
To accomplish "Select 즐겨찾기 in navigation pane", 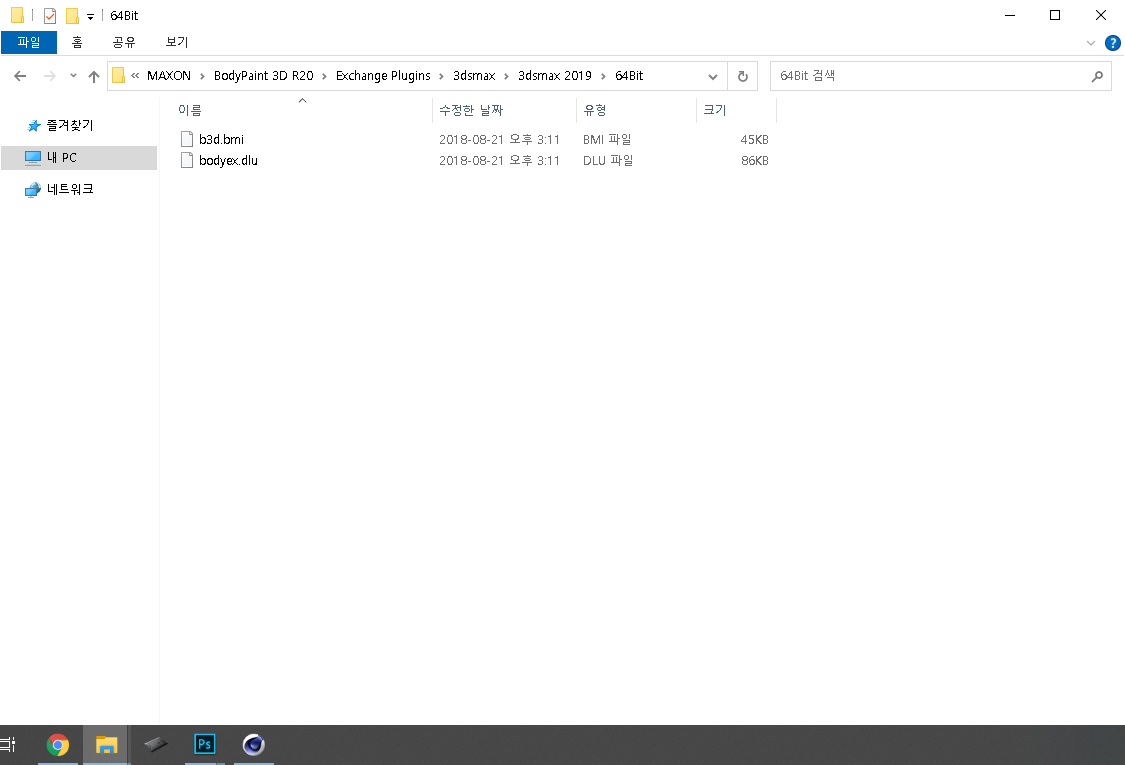I will click(x=70, y=126).
